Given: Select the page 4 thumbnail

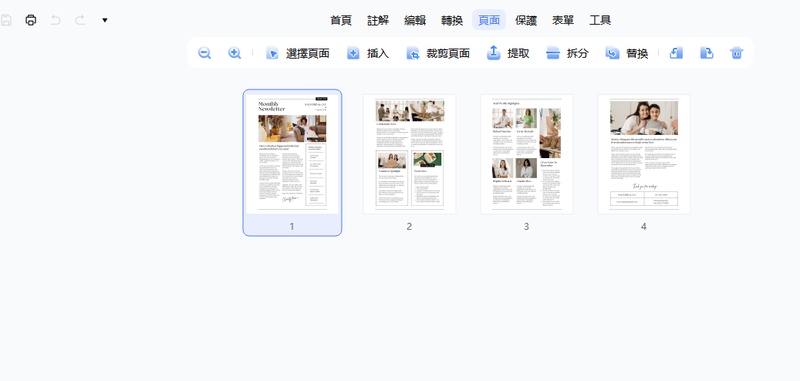Looking at the screenshot, I should point(644,154).
